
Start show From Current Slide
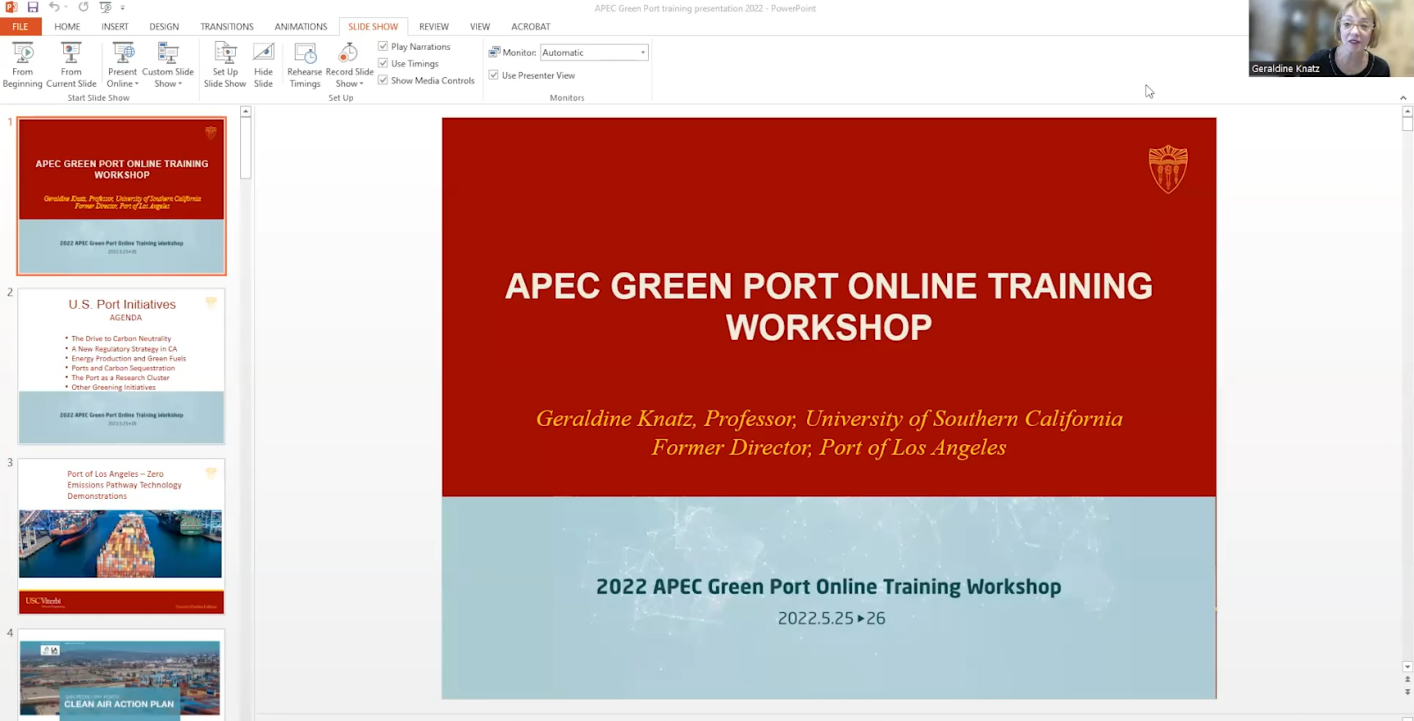point(71,65)
